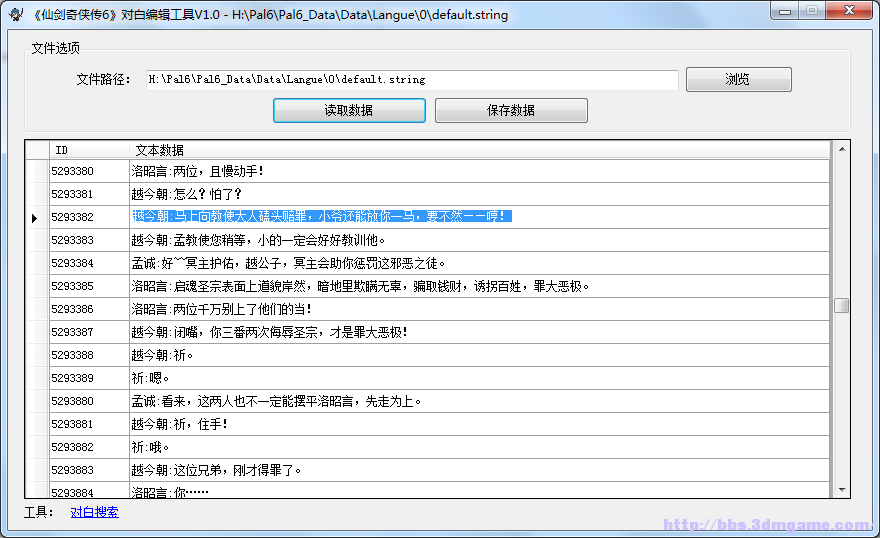Image resolution: width=880 pixels, height=538 pixels.
Task: Minimize the dialogue editor window
Action: (x=785, y=11)
